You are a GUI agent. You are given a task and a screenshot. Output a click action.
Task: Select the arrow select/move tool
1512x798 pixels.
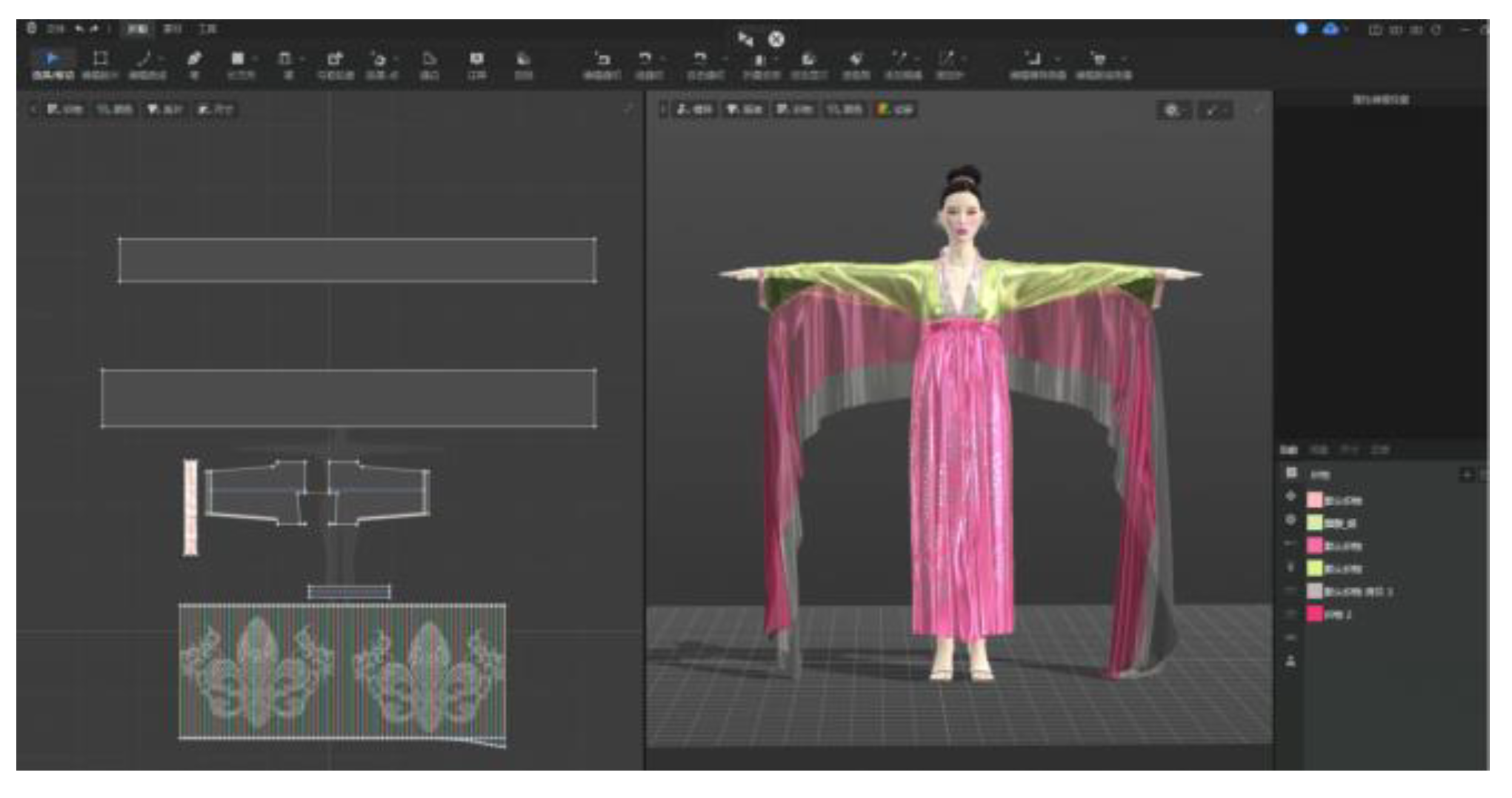[51, 59]
